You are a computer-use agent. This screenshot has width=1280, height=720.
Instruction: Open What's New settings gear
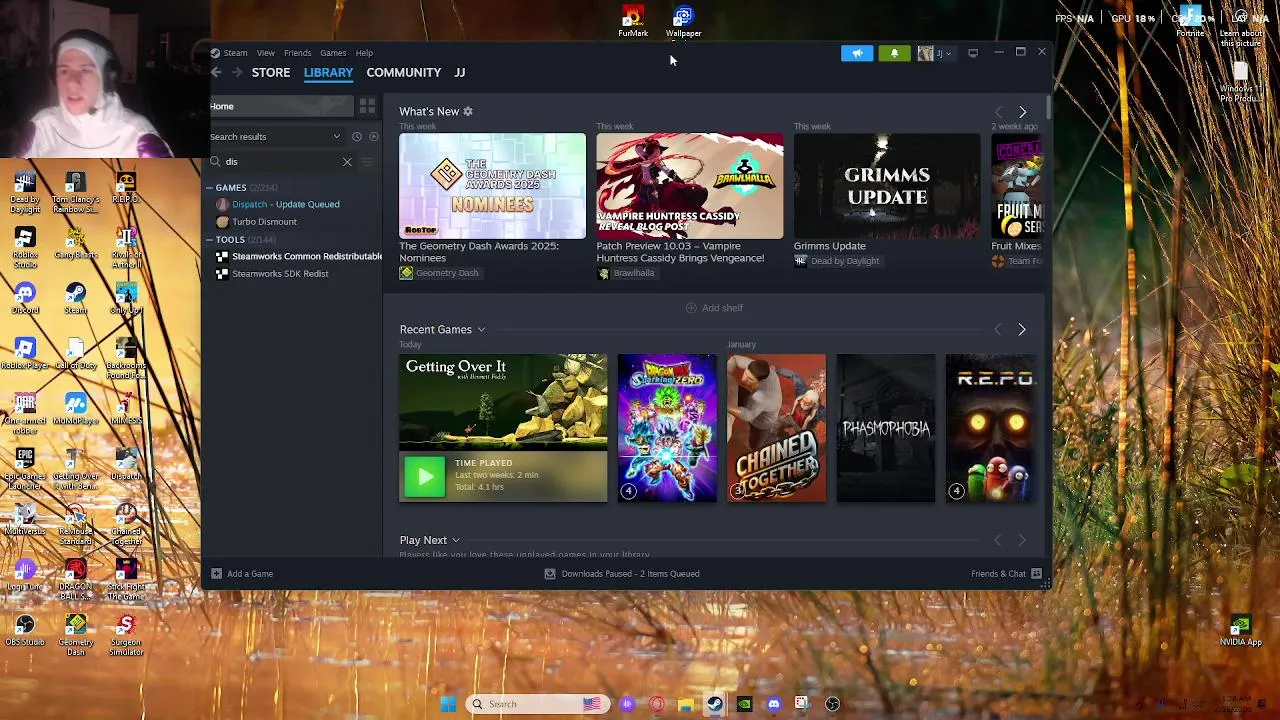pyautogui.click(x=468, y=111)
